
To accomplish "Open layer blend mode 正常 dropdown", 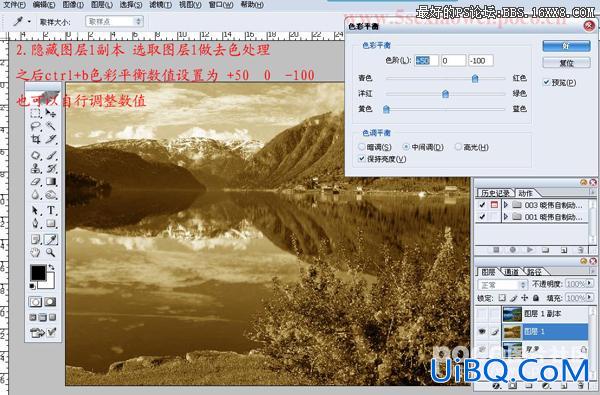I will [x=502, y=285].
